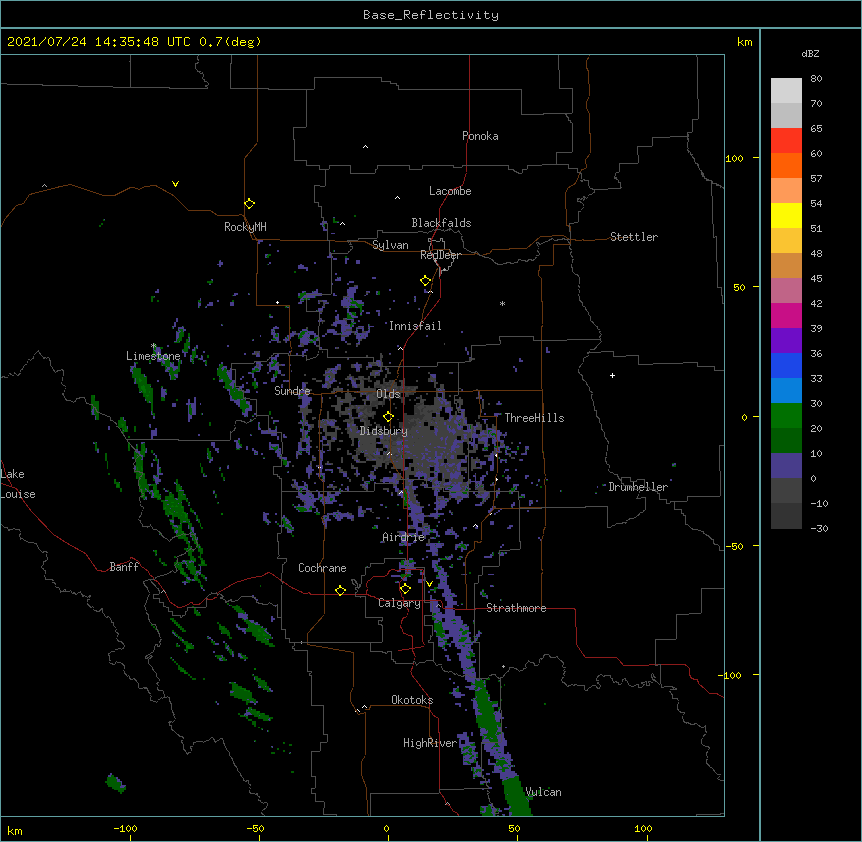Pick the violet purple swatch near 39
This screenshot has height=842, width=862.
point(786,340)
